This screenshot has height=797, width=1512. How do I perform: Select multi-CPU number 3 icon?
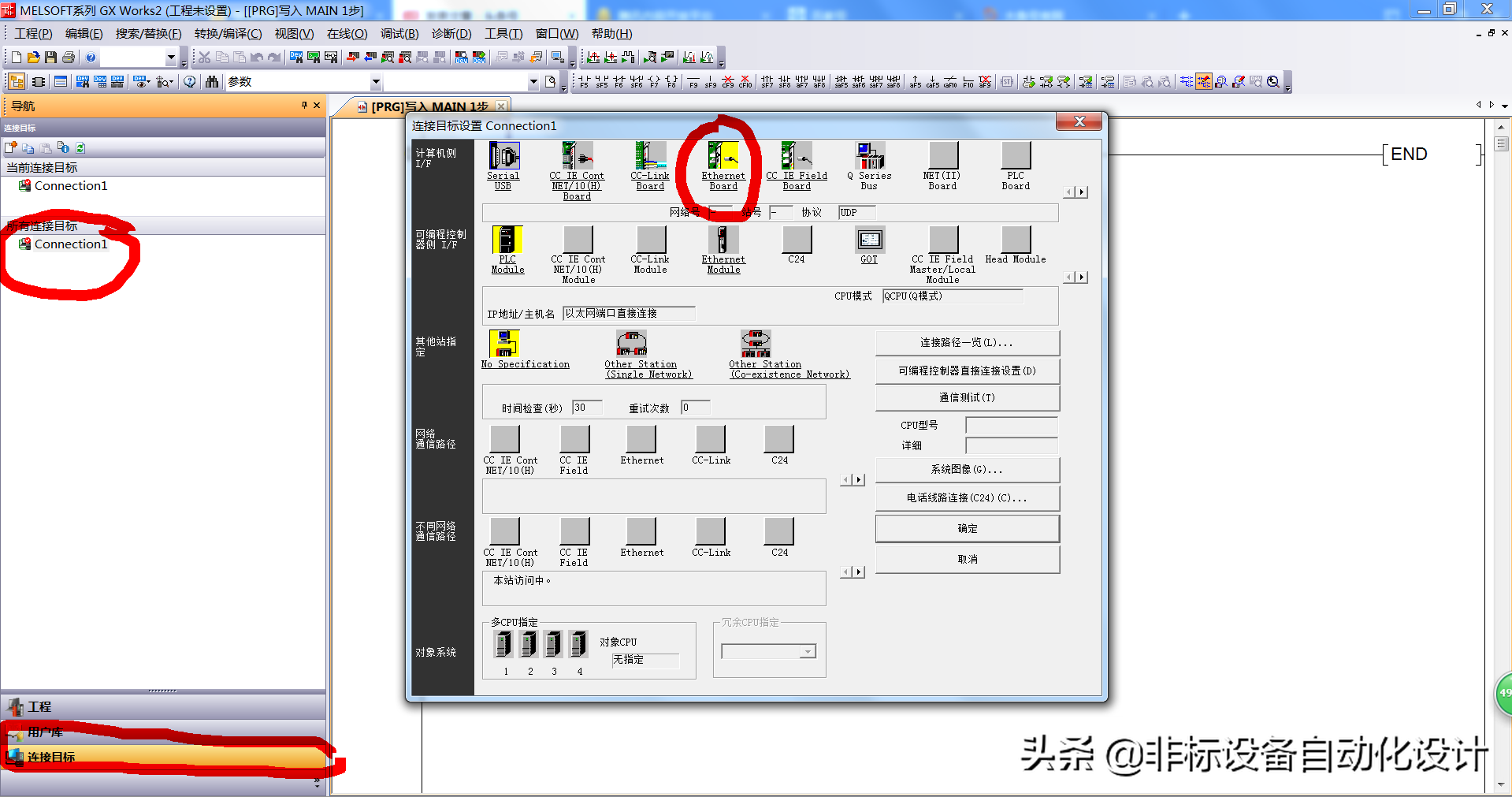point(554,644)
